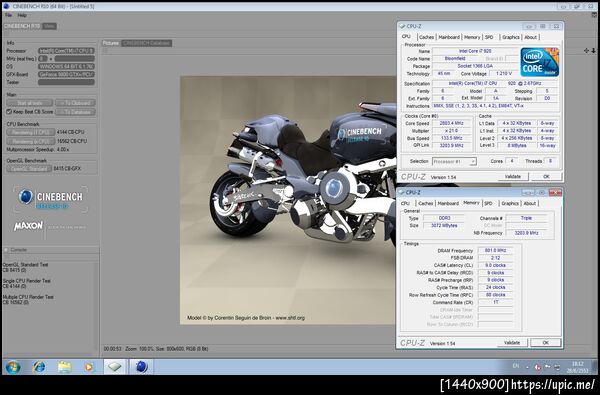This screenshot has width=600, height=395.
Task: Launch Internet Explorer from the taskbar
Action: tap(39, 367)
